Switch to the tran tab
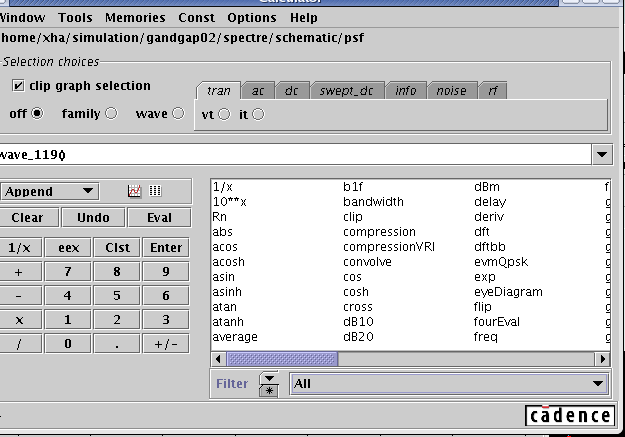This screenshot has height=437, width=625. pos(218,91)
